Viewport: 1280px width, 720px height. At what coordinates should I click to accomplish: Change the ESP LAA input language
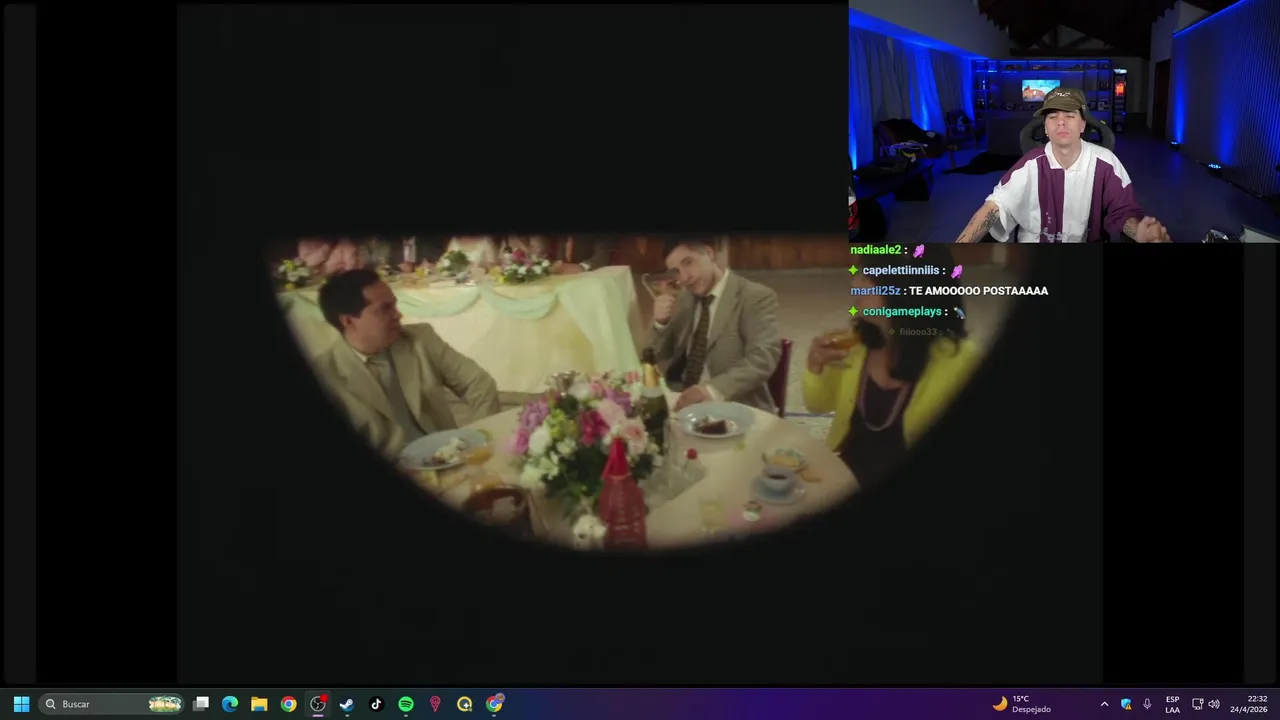click(1172, 704)
